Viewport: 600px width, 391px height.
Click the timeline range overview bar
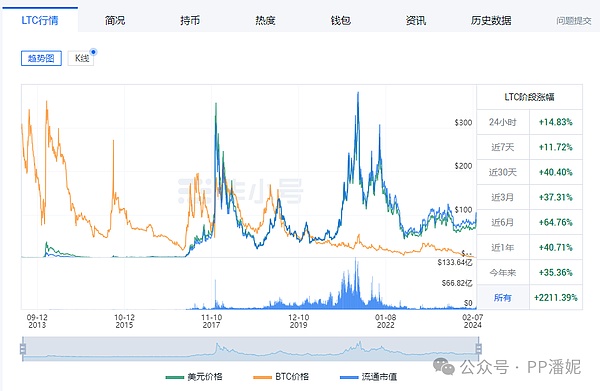[251, 349]
